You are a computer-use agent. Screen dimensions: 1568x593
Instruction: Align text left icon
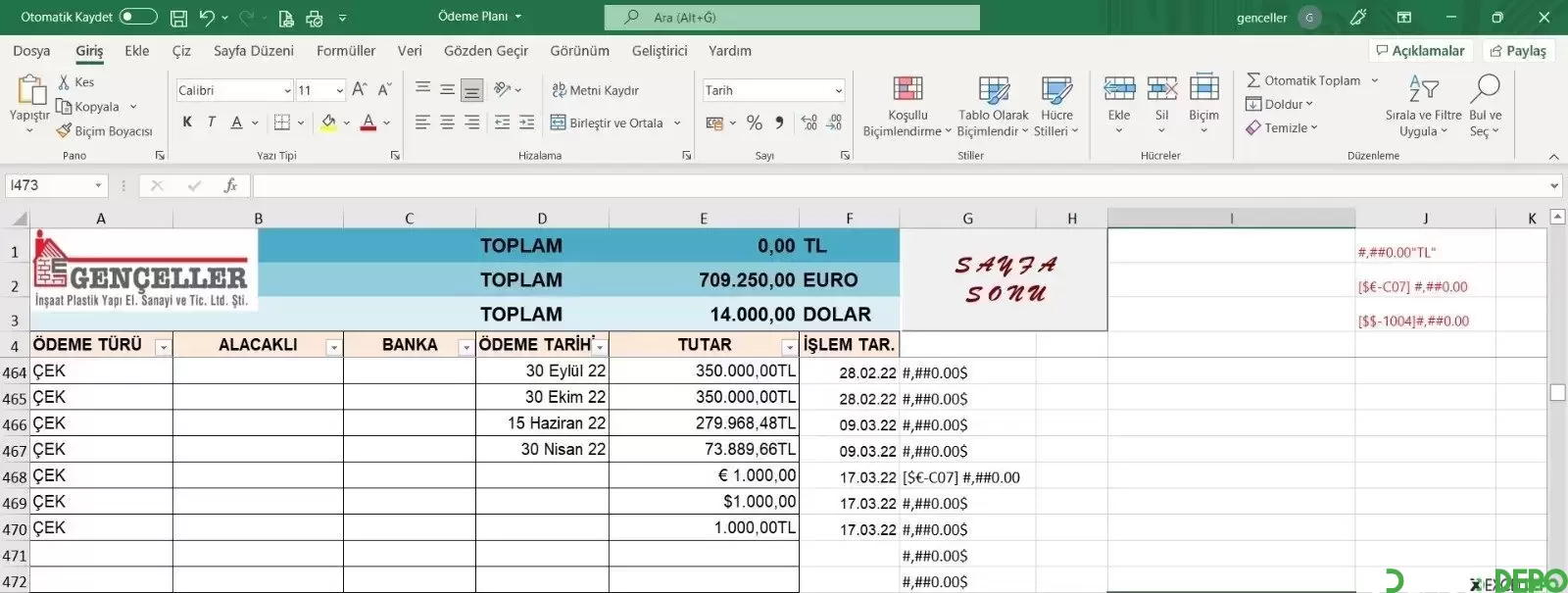(x=422, y=123)
